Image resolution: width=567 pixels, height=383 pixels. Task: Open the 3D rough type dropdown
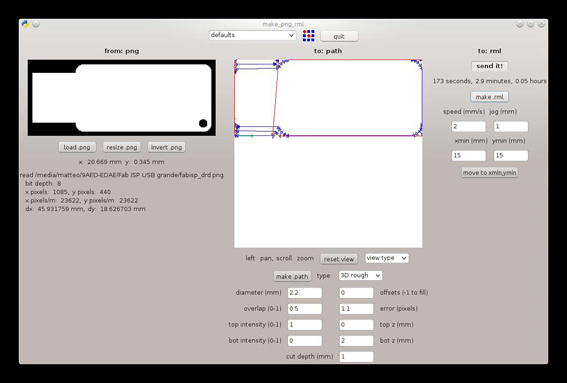pos(360,276)
